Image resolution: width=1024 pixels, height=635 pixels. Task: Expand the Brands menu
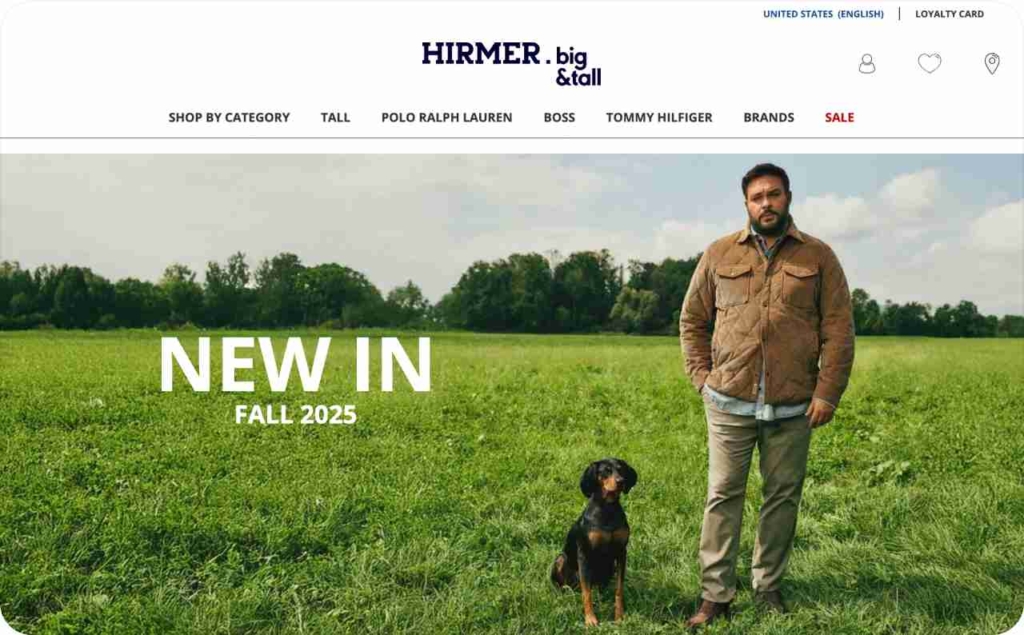pyautogui.click(x=769, y=118)
